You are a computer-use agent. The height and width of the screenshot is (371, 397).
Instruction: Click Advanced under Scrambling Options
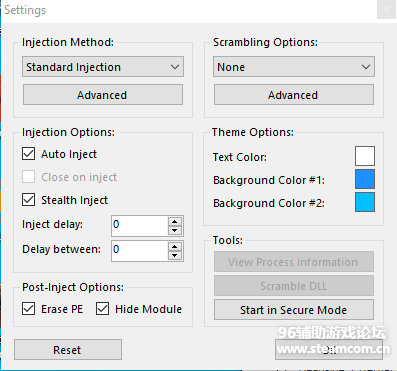[294, 95]
